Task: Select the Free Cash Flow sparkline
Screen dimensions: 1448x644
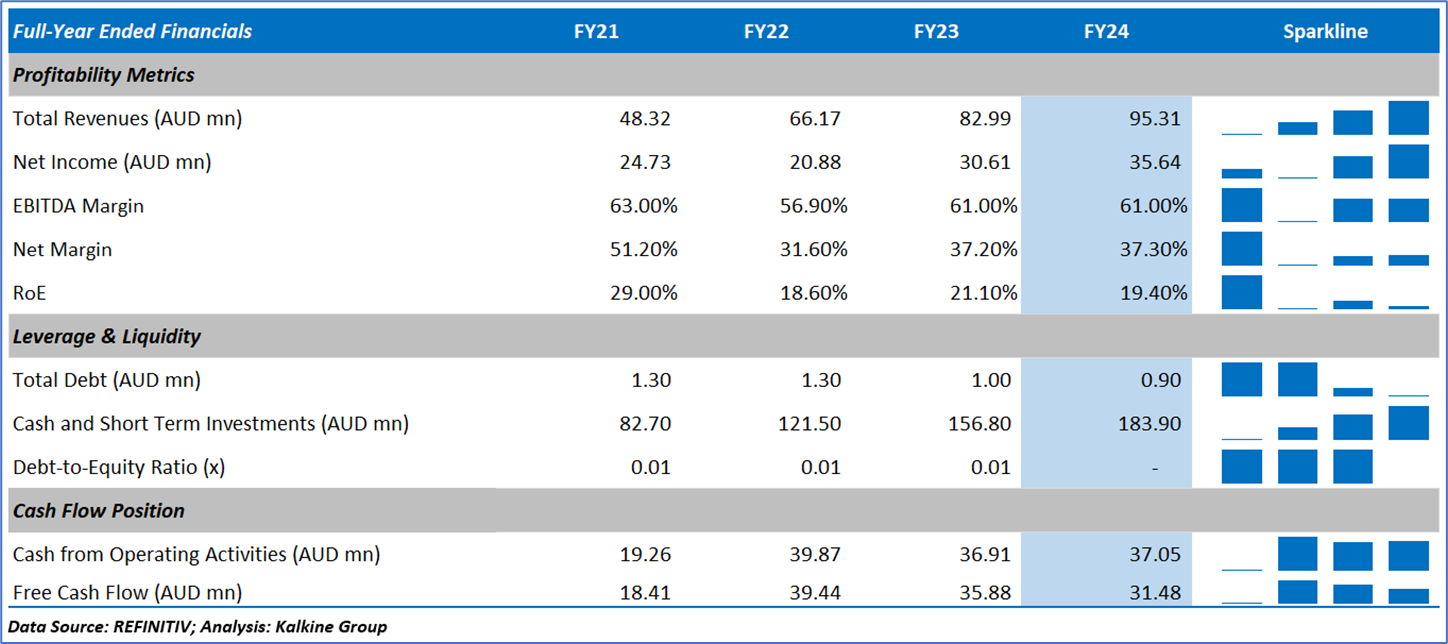Action: pyautogui.click(x=1325, y=592)
